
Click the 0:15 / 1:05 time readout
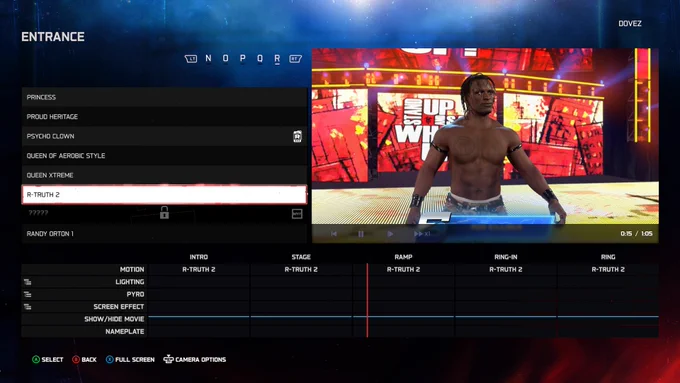coord(636,234)
